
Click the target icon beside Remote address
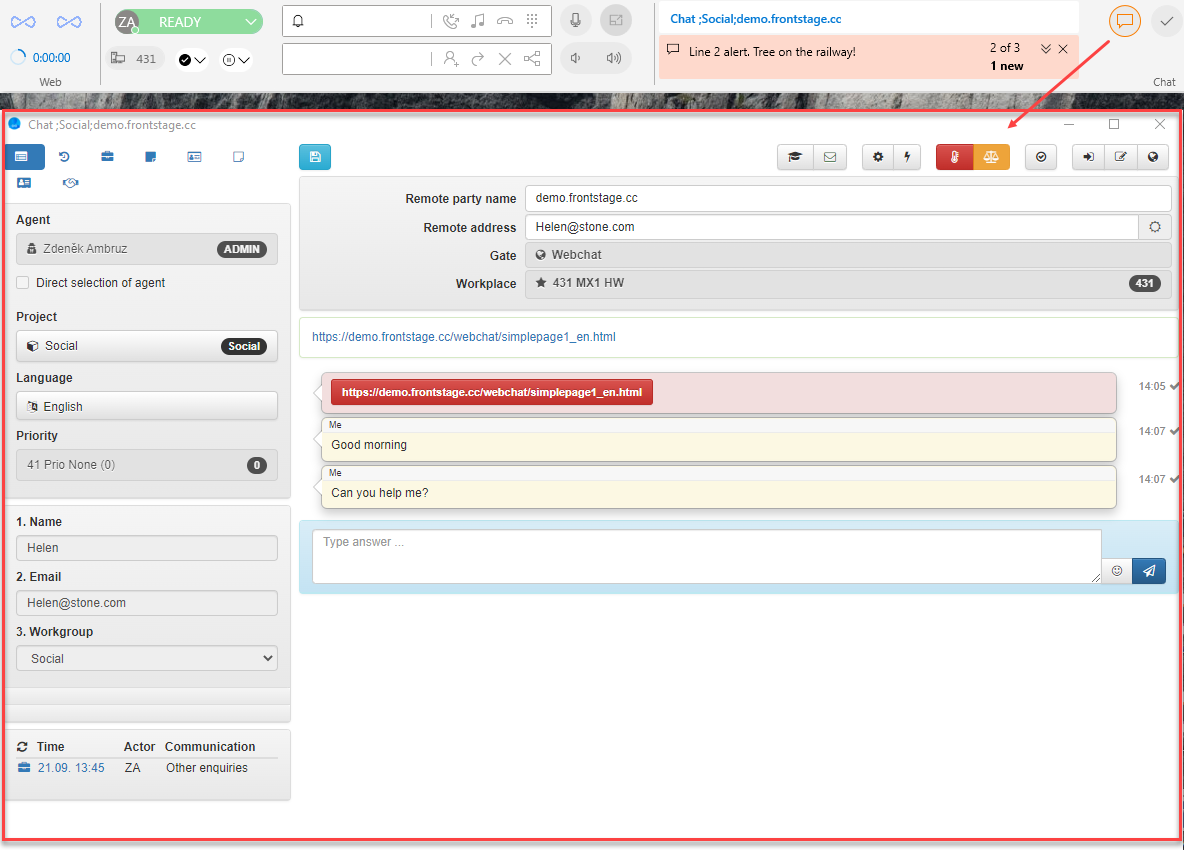(1155, 226)
